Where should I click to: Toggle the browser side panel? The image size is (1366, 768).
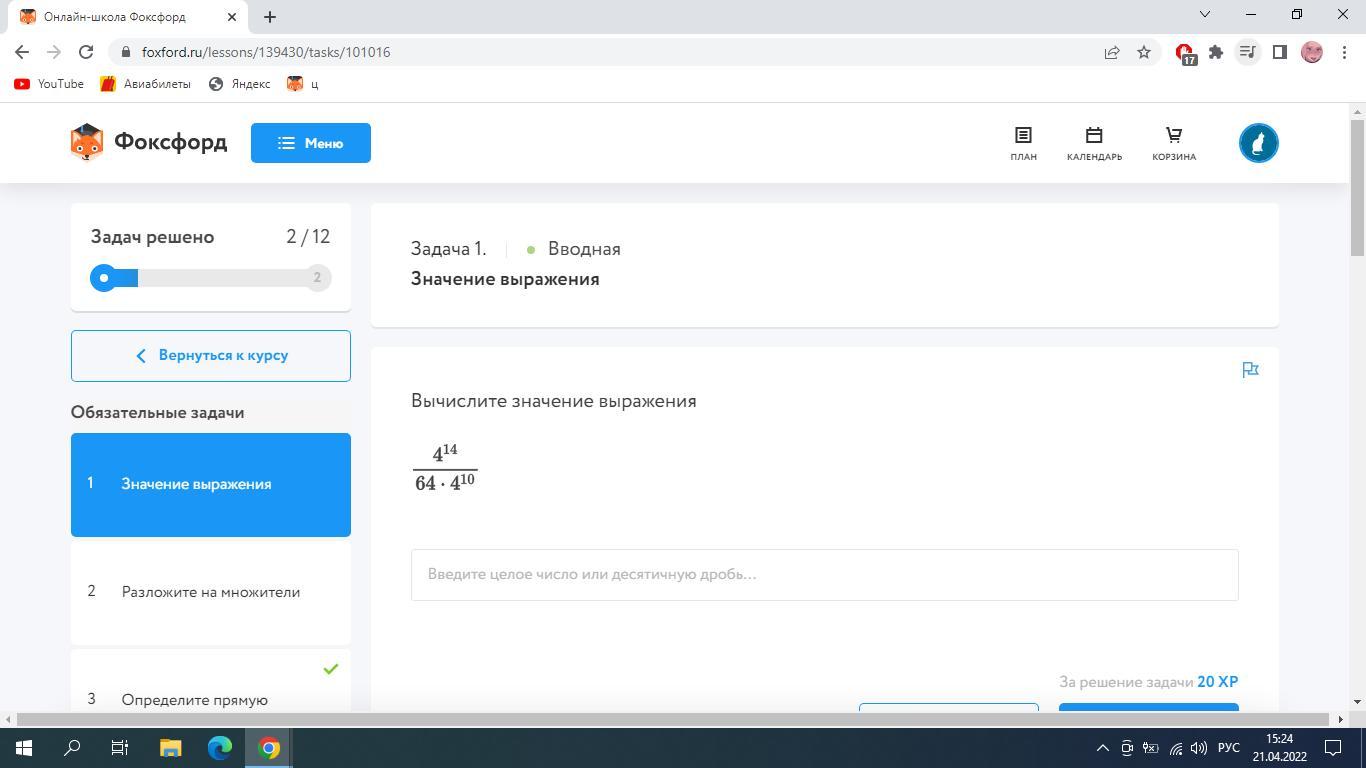1279,52
